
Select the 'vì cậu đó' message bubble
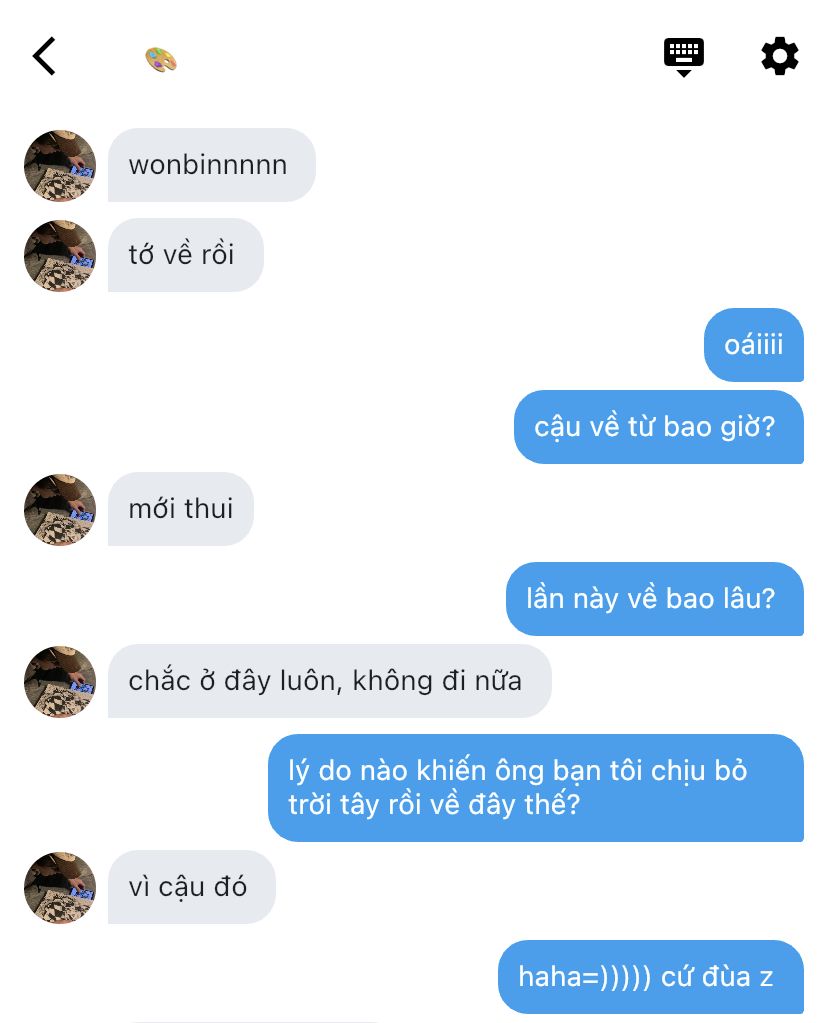pos(192,887)
